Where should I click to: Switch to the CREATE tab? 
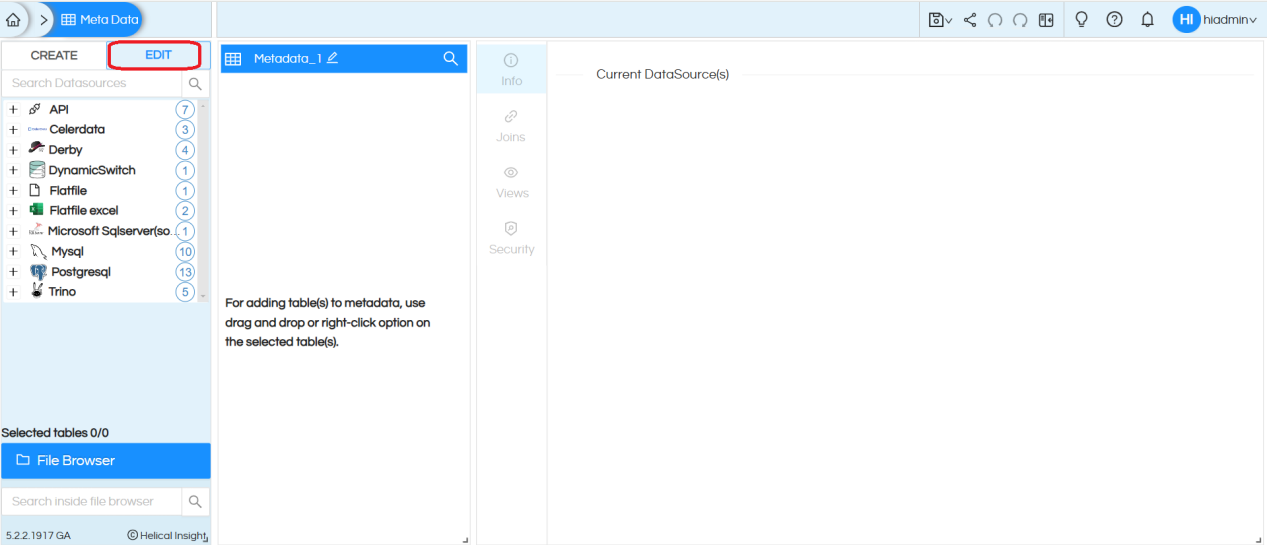54,55
